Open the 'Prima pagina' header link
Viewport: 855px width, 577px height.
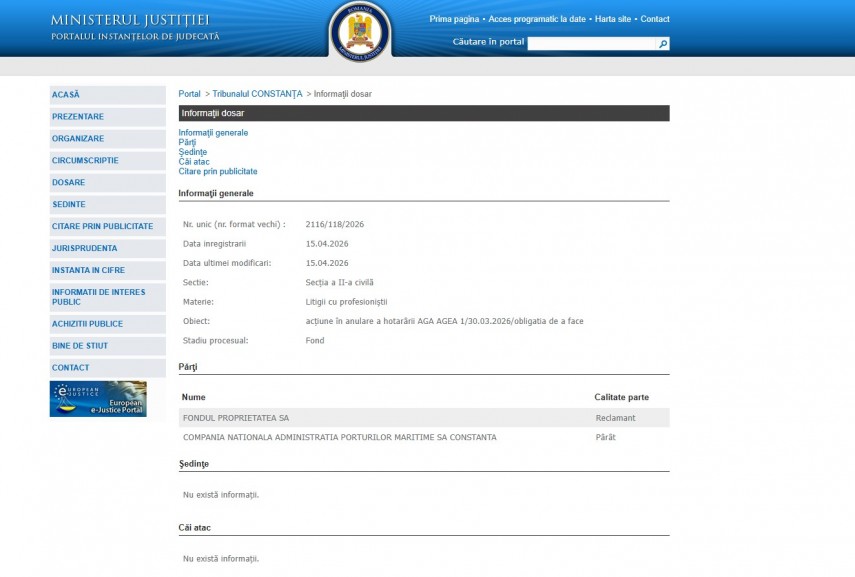point(455,19)
